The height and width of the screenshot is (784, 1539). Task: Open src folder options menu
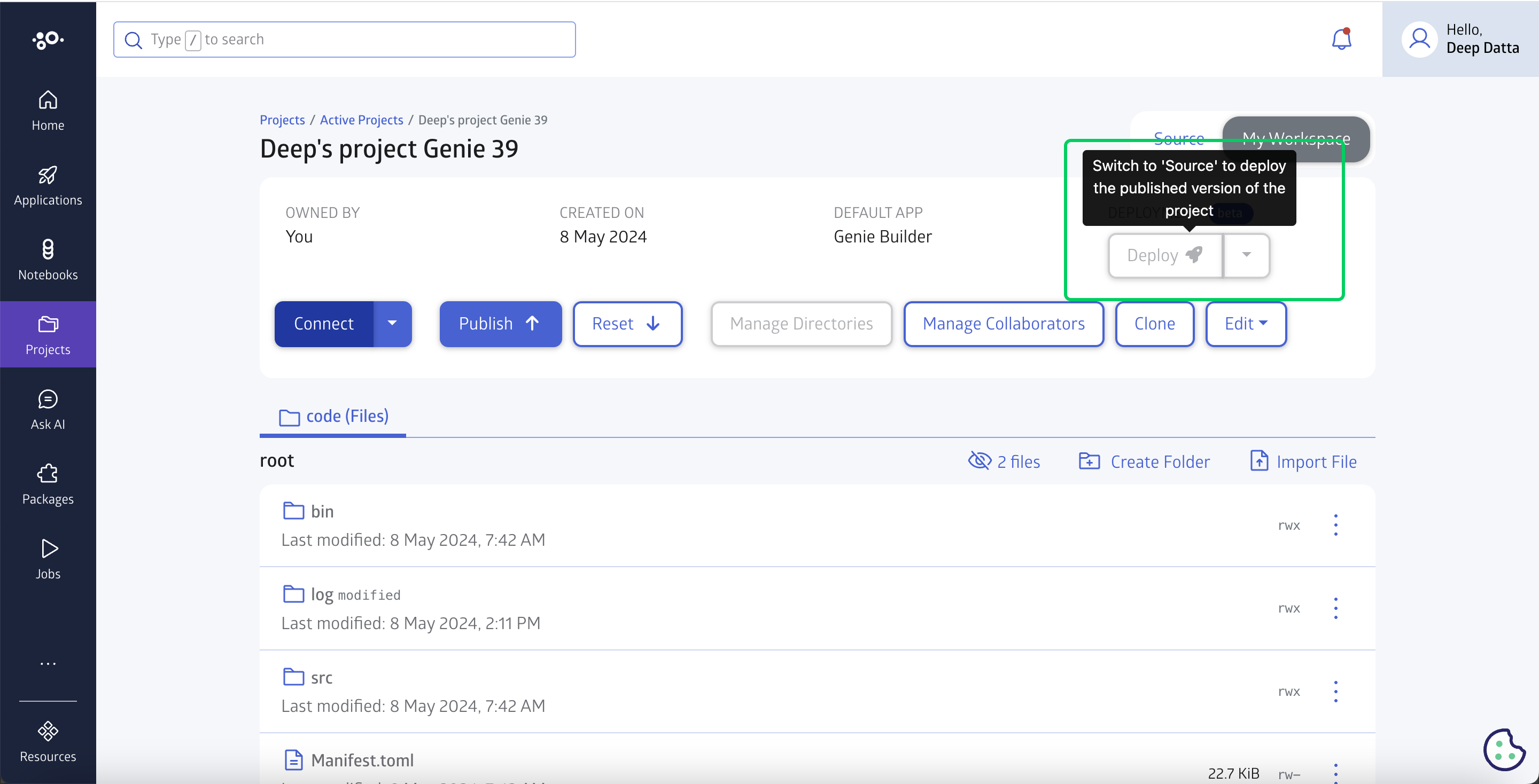pos(1336,691)
